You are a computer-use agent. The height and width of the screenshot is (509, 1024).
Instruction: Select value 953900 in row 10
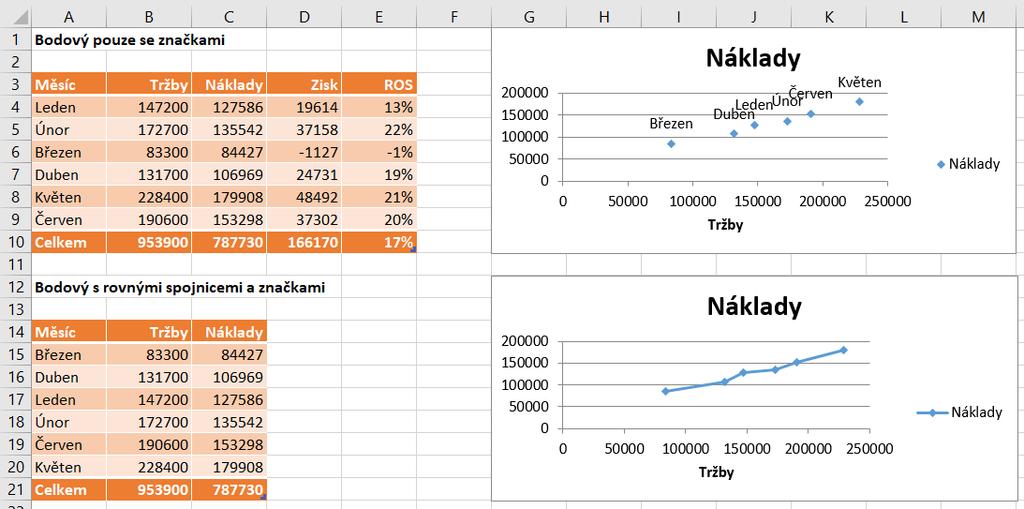149,242
